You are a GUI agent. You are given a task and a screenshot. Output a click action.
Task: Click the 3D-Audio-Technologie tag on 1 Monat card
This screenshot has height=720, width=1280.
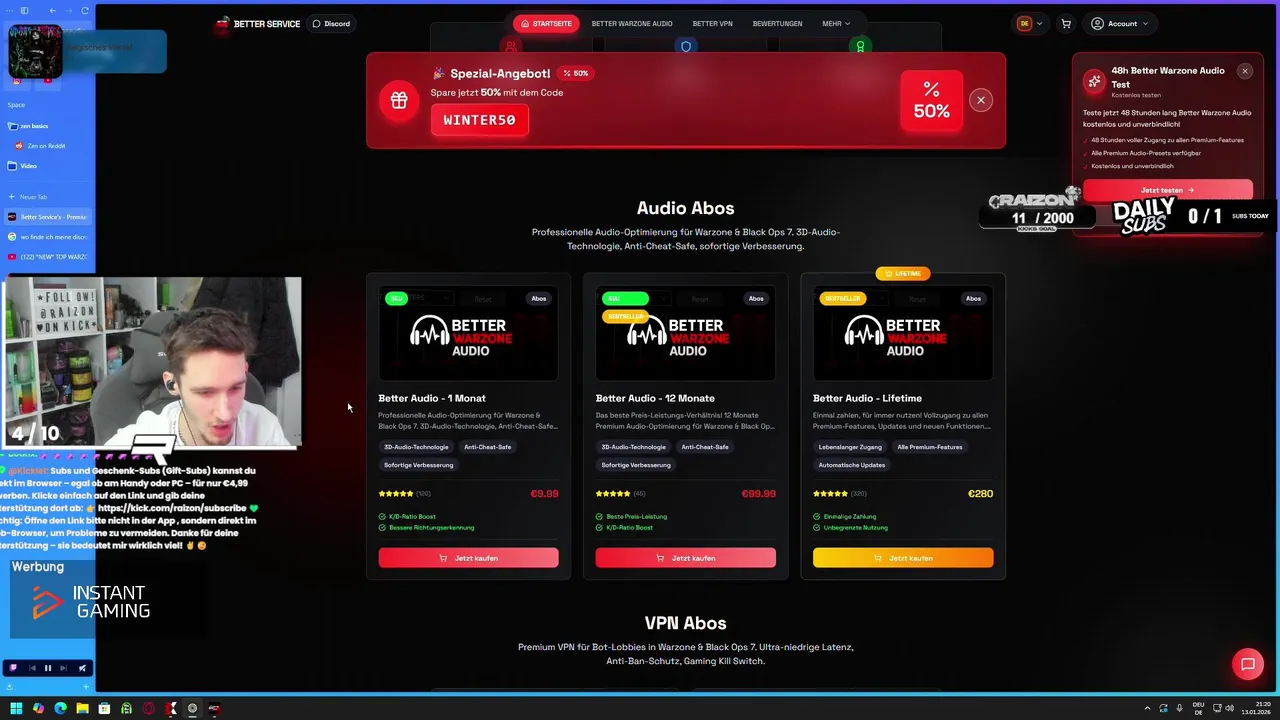coord(416,447)
